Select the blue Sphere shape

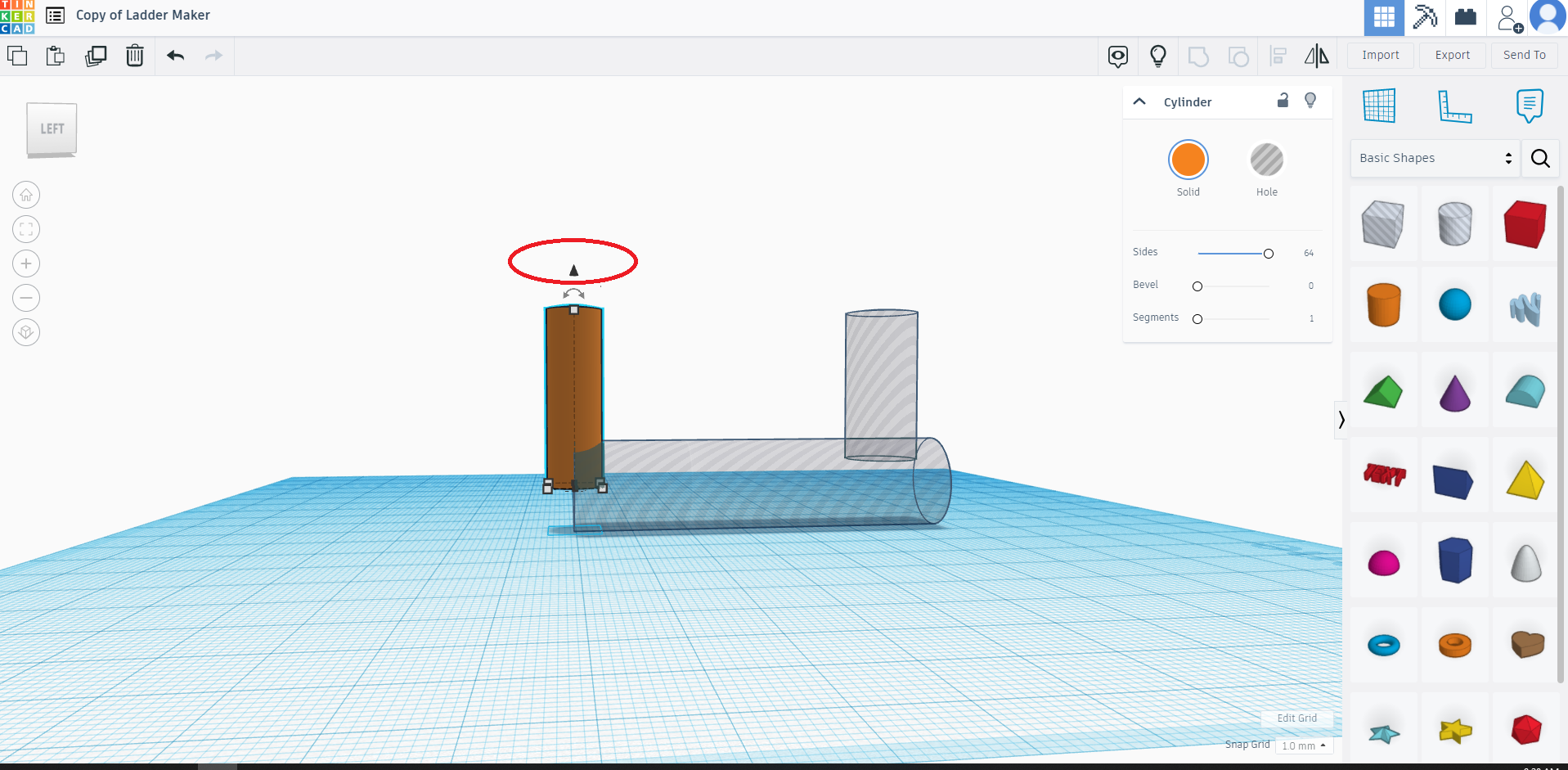1455,304
